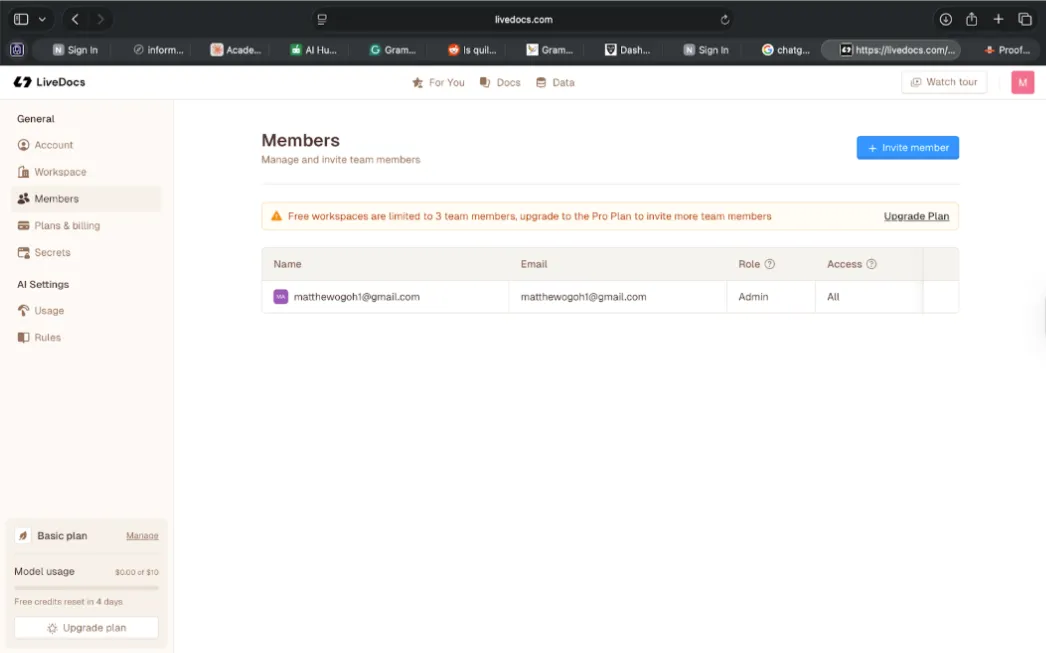Open the AI Rules page
Viewport: 1046px width, 653px height.
pyautogui.click(x=47, y=338)
